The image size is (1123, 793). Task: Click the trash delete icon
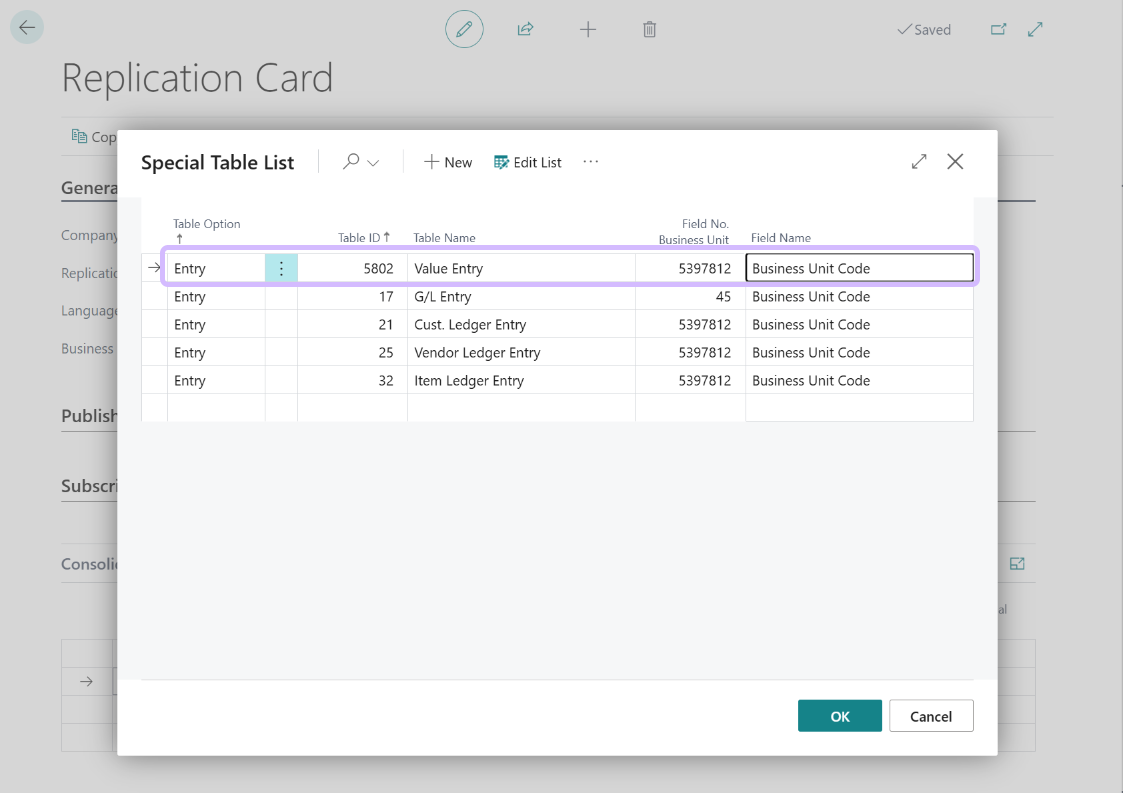[x=649, y=29]
